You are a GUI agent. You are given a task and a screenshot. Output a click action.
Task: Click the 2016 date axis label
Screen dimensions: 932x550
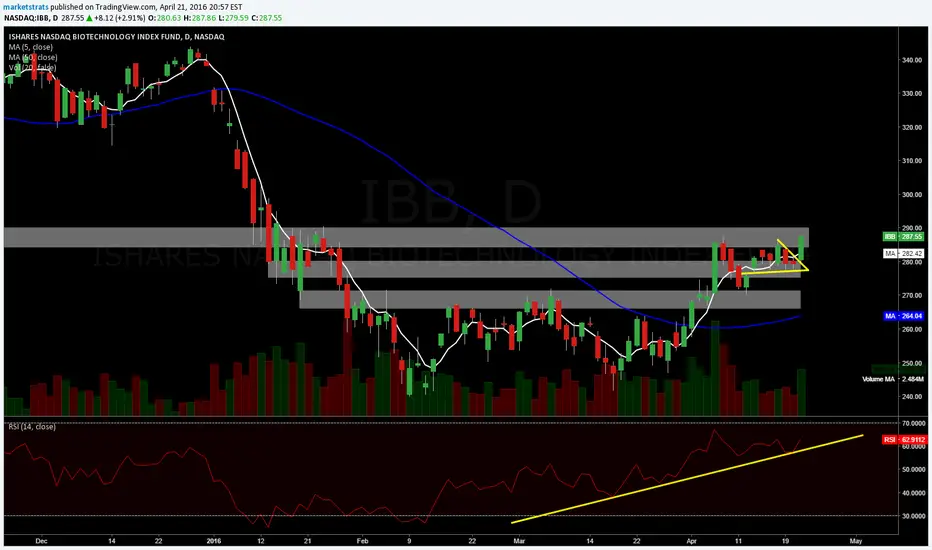pos(214,541)
